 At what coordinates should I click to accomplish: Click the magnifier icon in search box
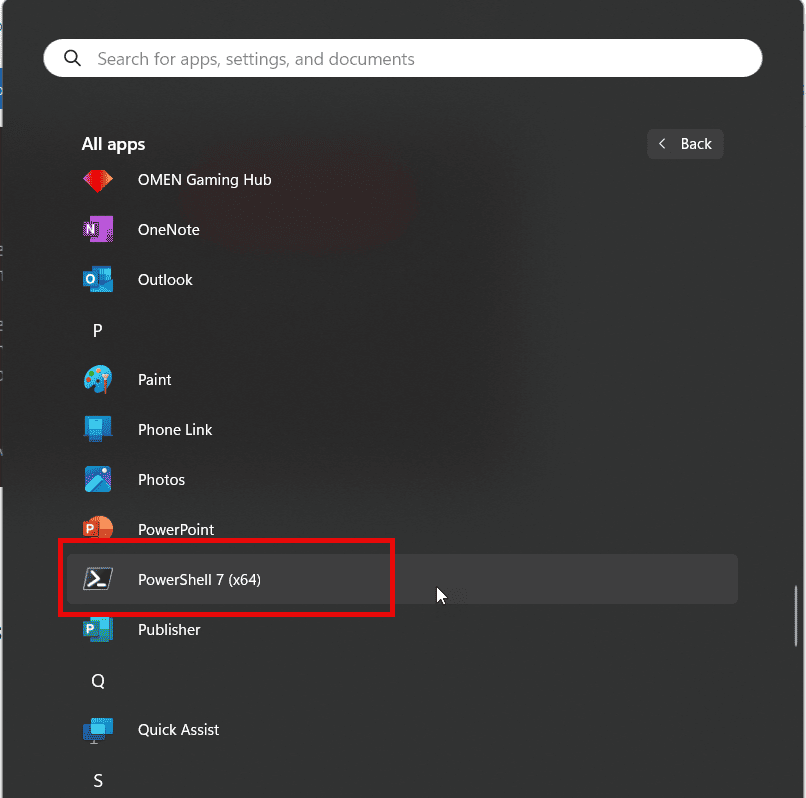[72, 58]
